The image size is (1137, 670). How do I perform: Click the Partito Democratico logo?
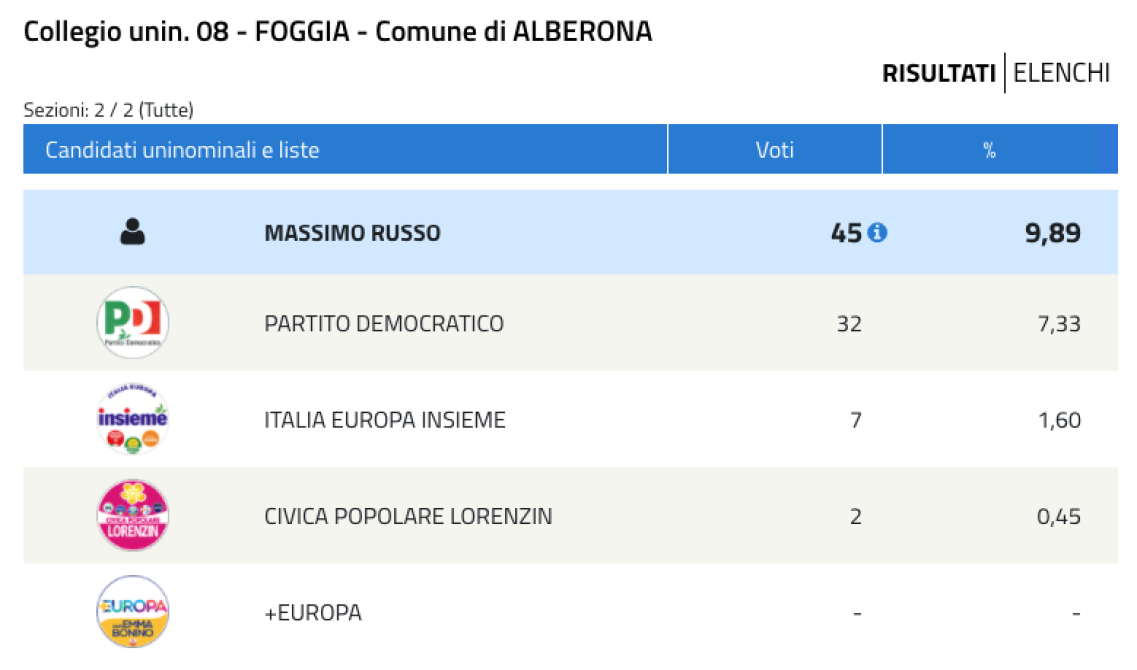coord(133,323)
